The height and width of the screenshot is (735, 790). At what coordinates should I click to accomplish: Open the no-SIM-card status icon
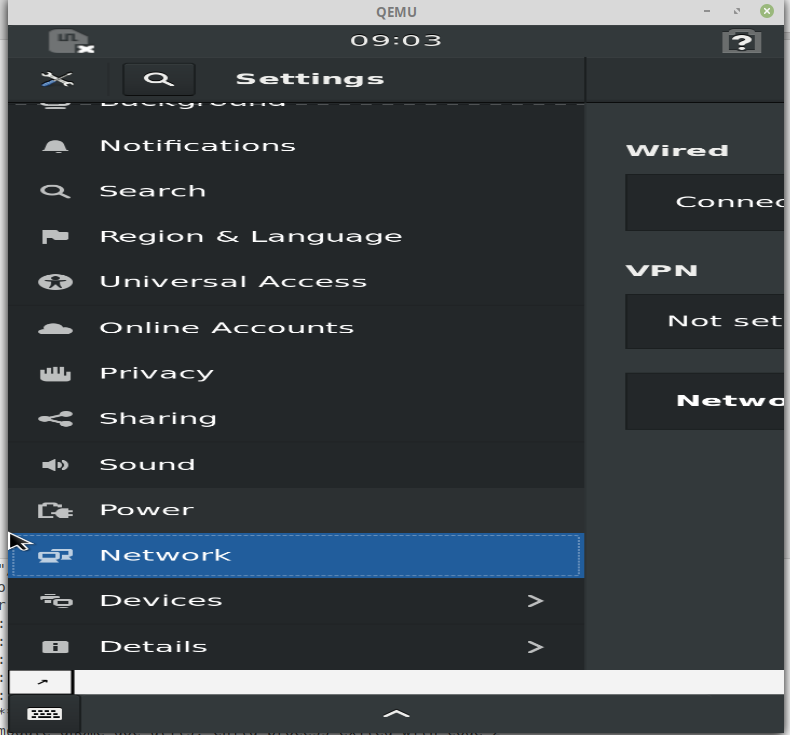(71, 41)
